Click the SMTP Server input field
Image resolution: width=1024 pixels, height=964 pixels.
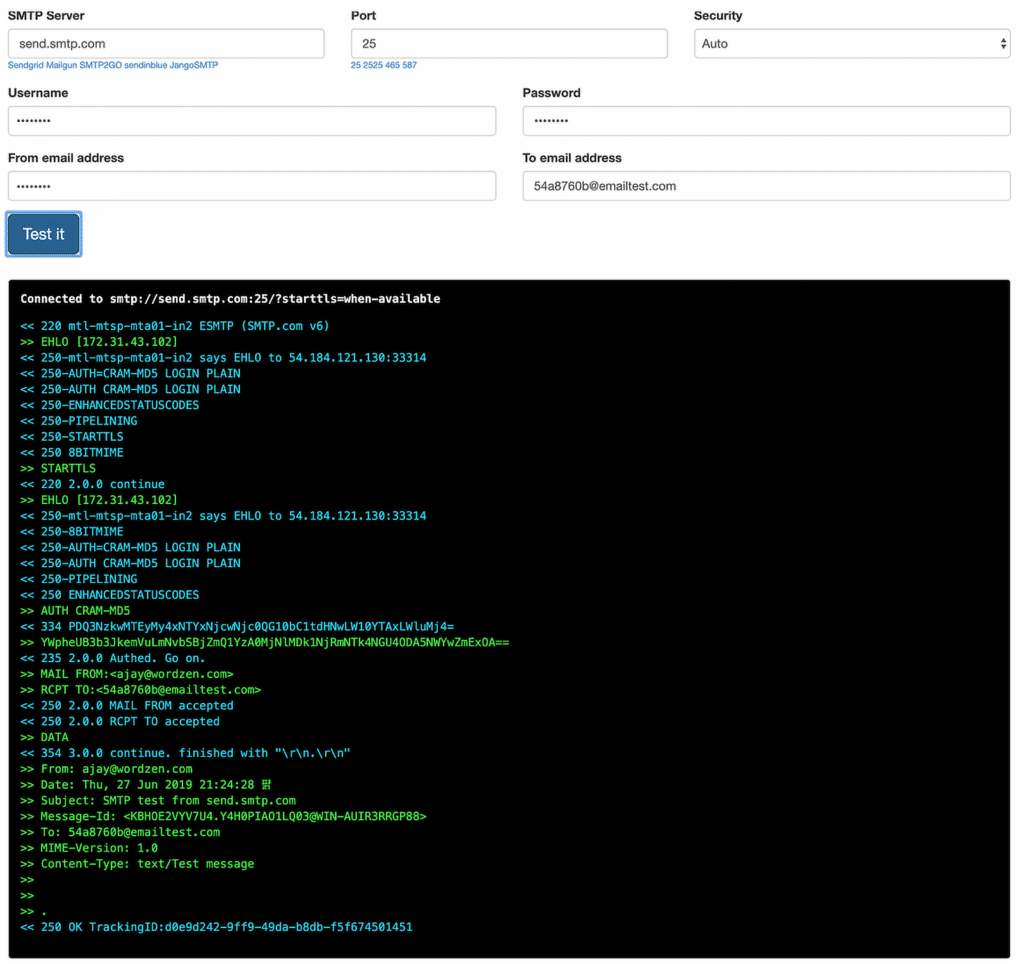(165, 43)
